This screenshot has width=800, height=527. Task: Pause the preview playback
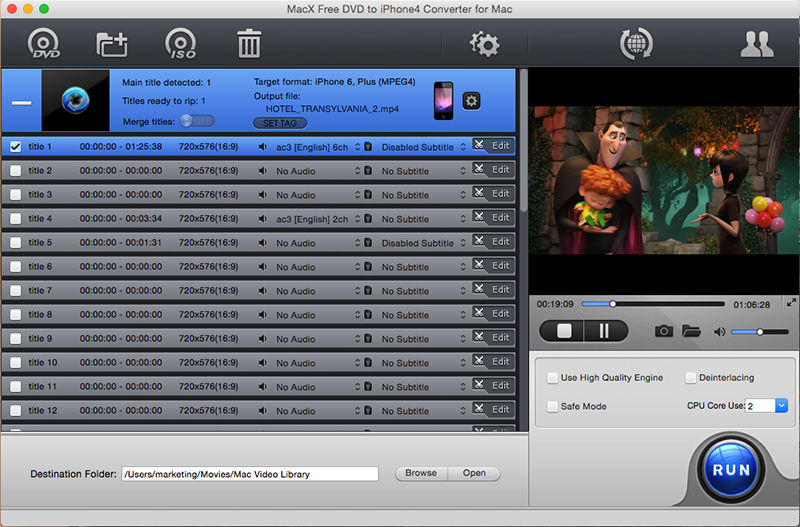(606, 331)
